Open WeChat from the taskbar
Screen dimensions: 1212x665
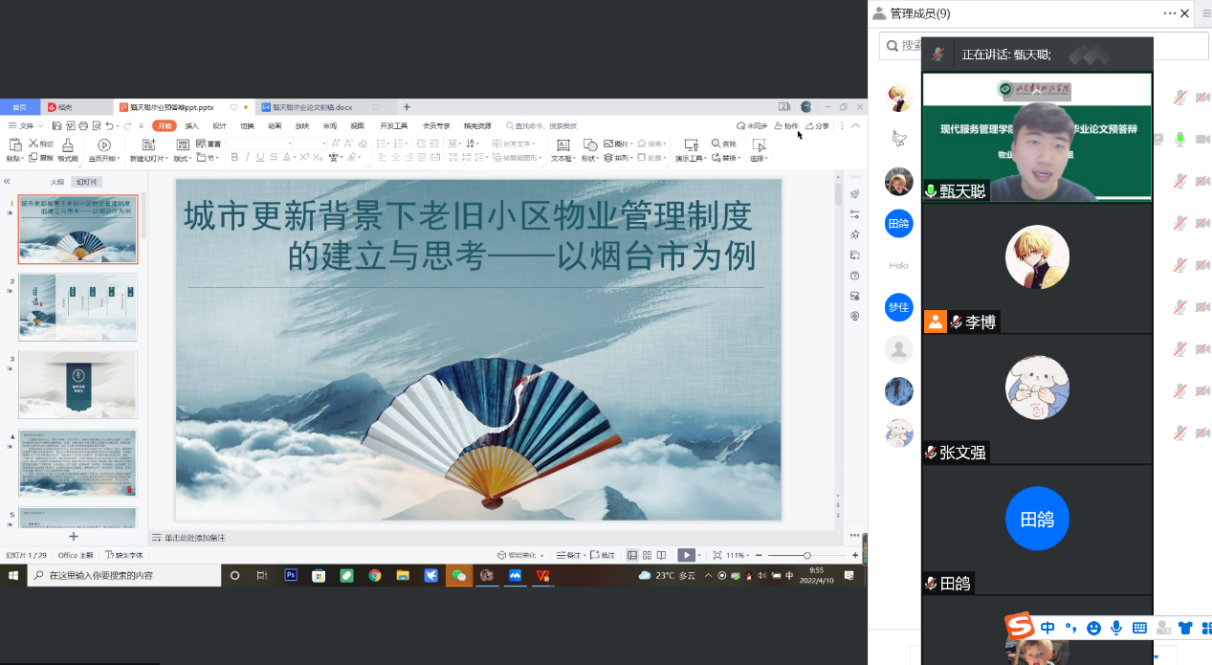click(459, 575)
